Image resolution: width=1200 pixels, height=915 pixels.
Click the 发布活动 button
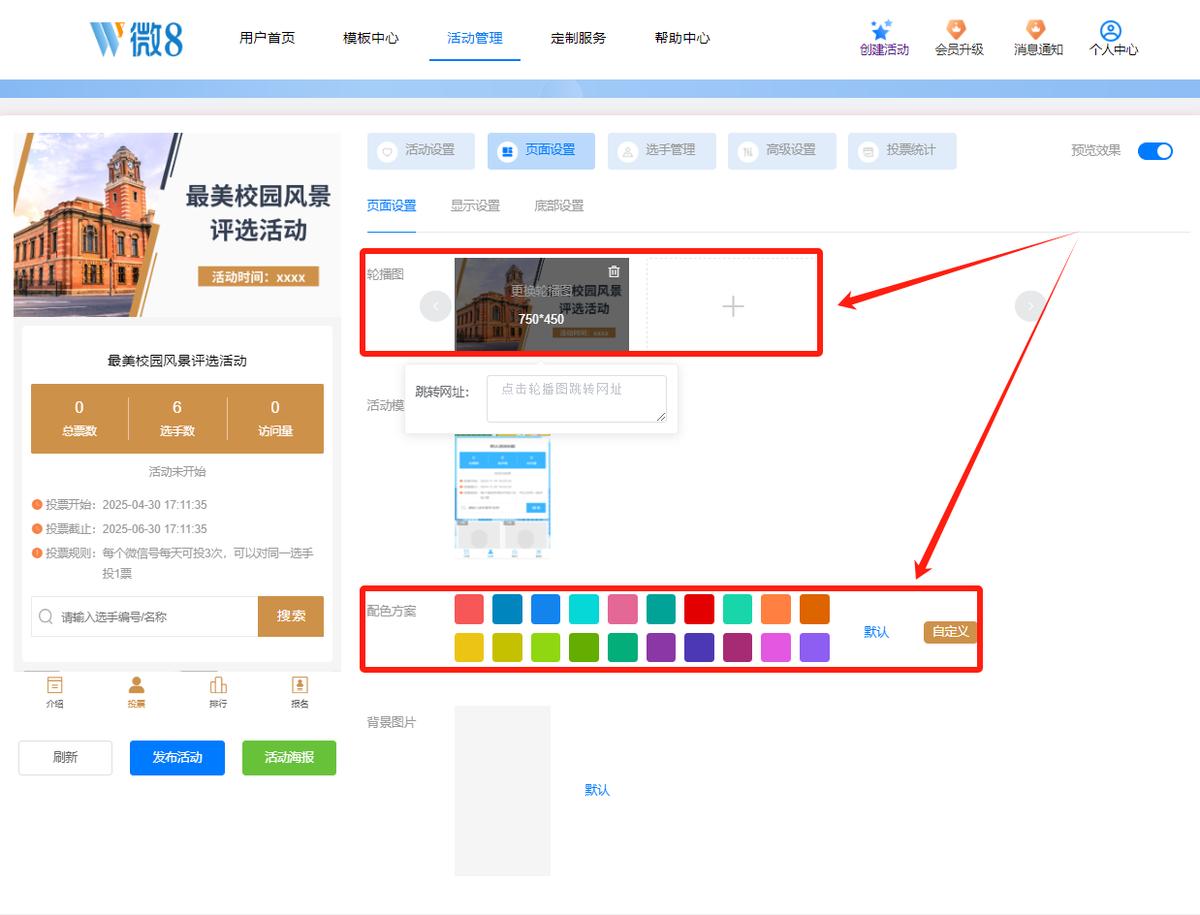coord(177,758)
